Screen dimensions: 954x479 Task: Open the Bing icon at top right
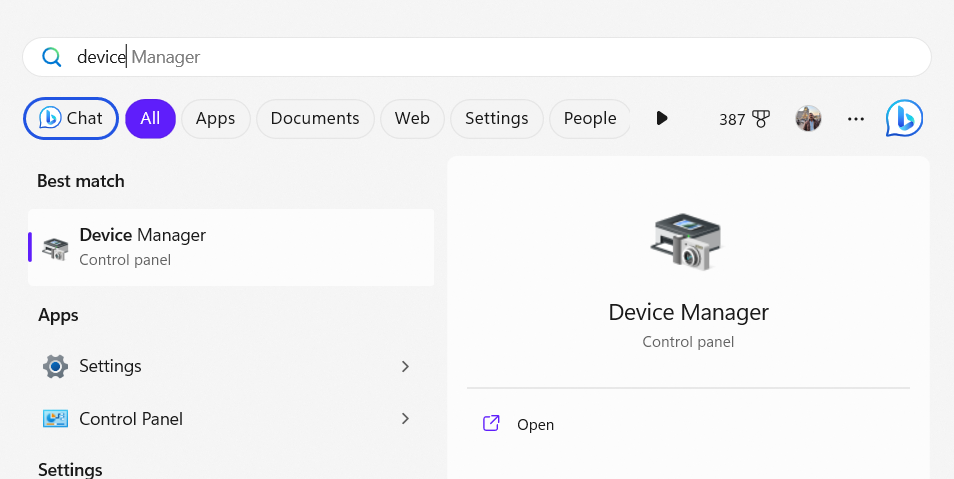(904, 118)
